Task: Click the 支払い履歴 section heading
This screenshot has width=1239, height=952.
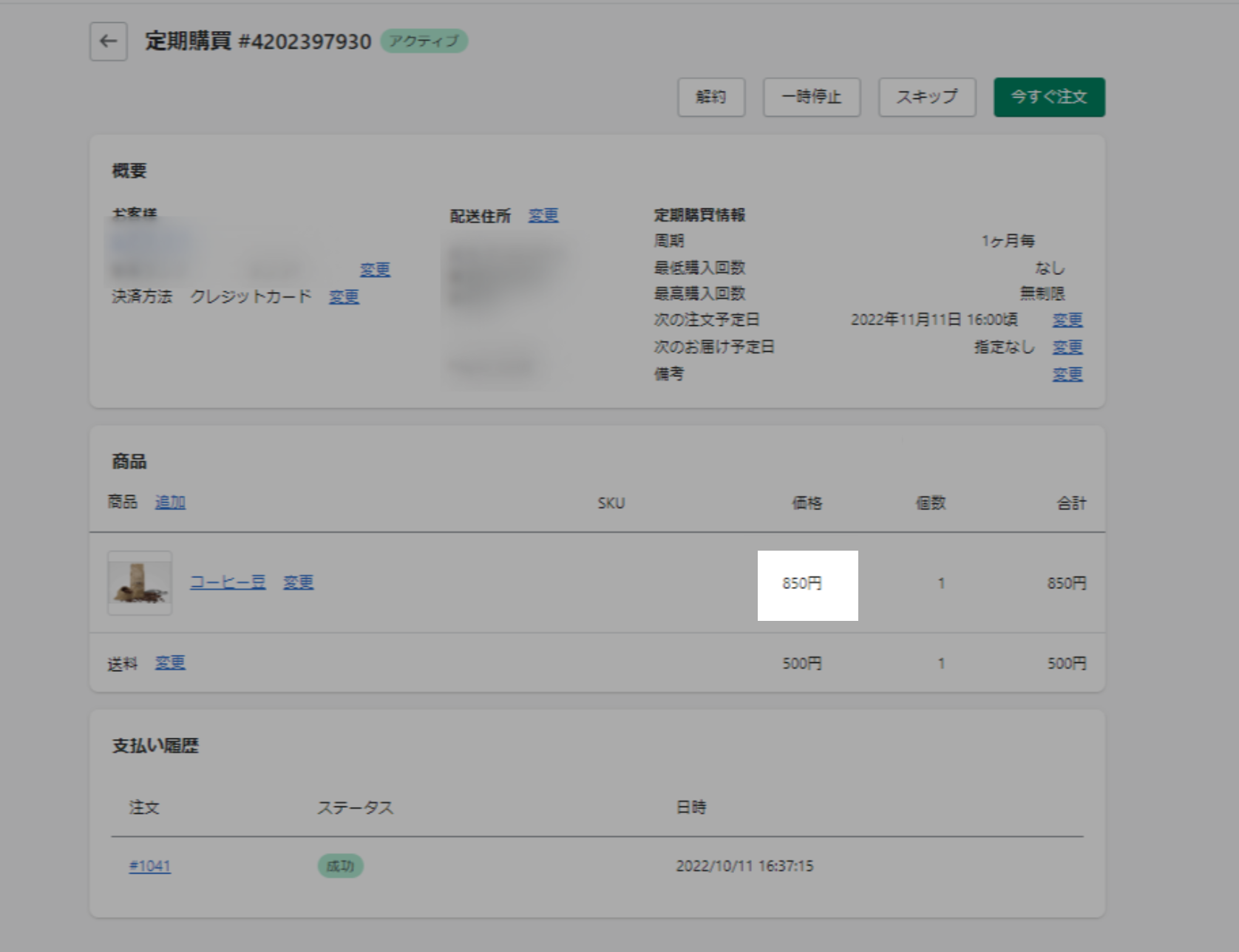Action: click(x=155, y=746)
